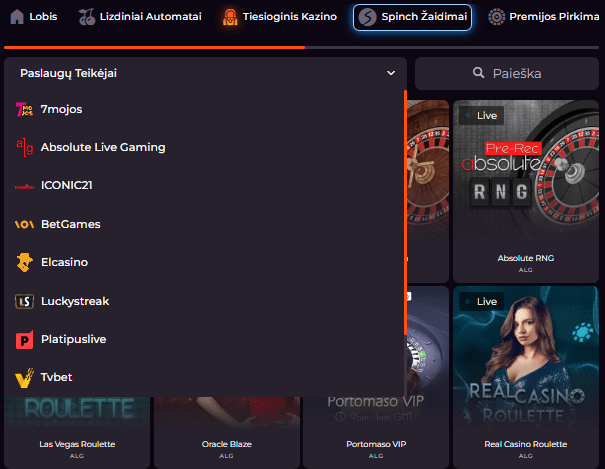
Task: Click the orange horizontal tab scroll bar
Action: pyautogui.click(x=154, y=47)
